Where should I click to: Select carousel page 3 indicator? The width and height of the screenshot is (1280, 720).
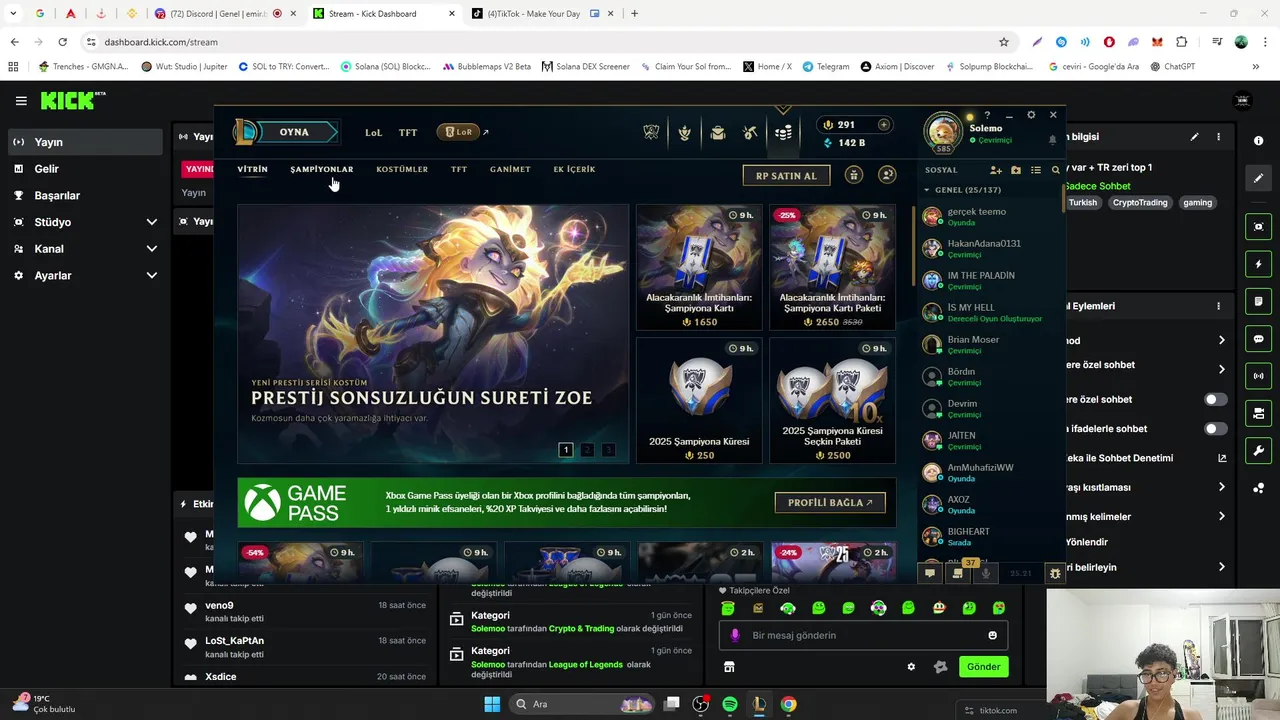608,450
